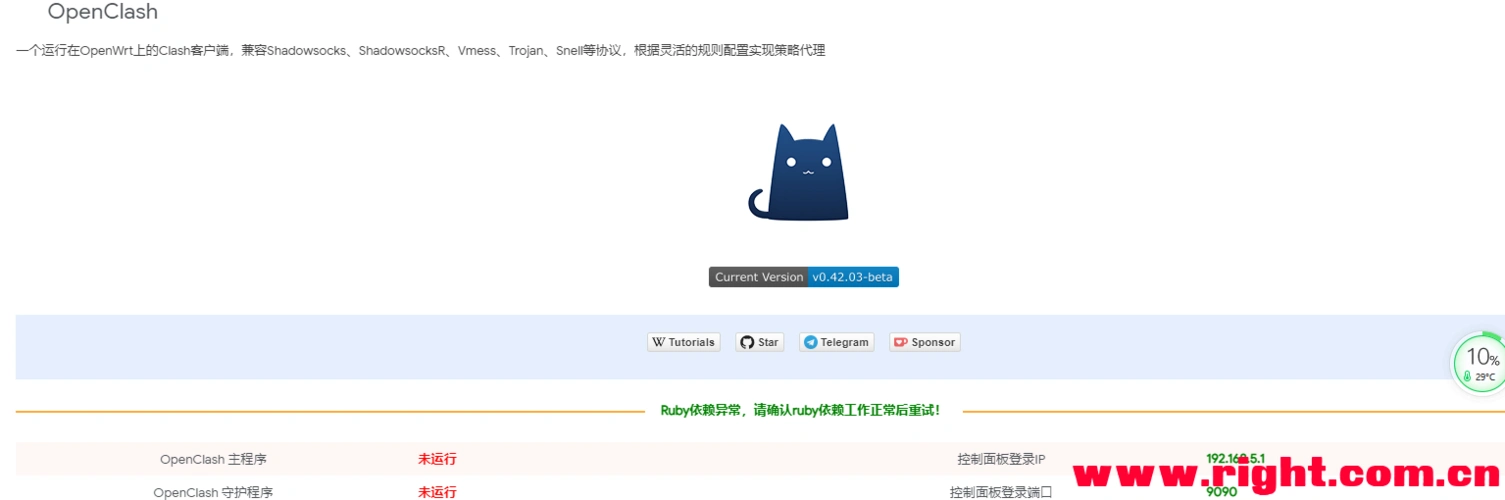Screen dimensions: 1505x500
Task: Click the 未运行 status for 主程序
Action: 437,459
